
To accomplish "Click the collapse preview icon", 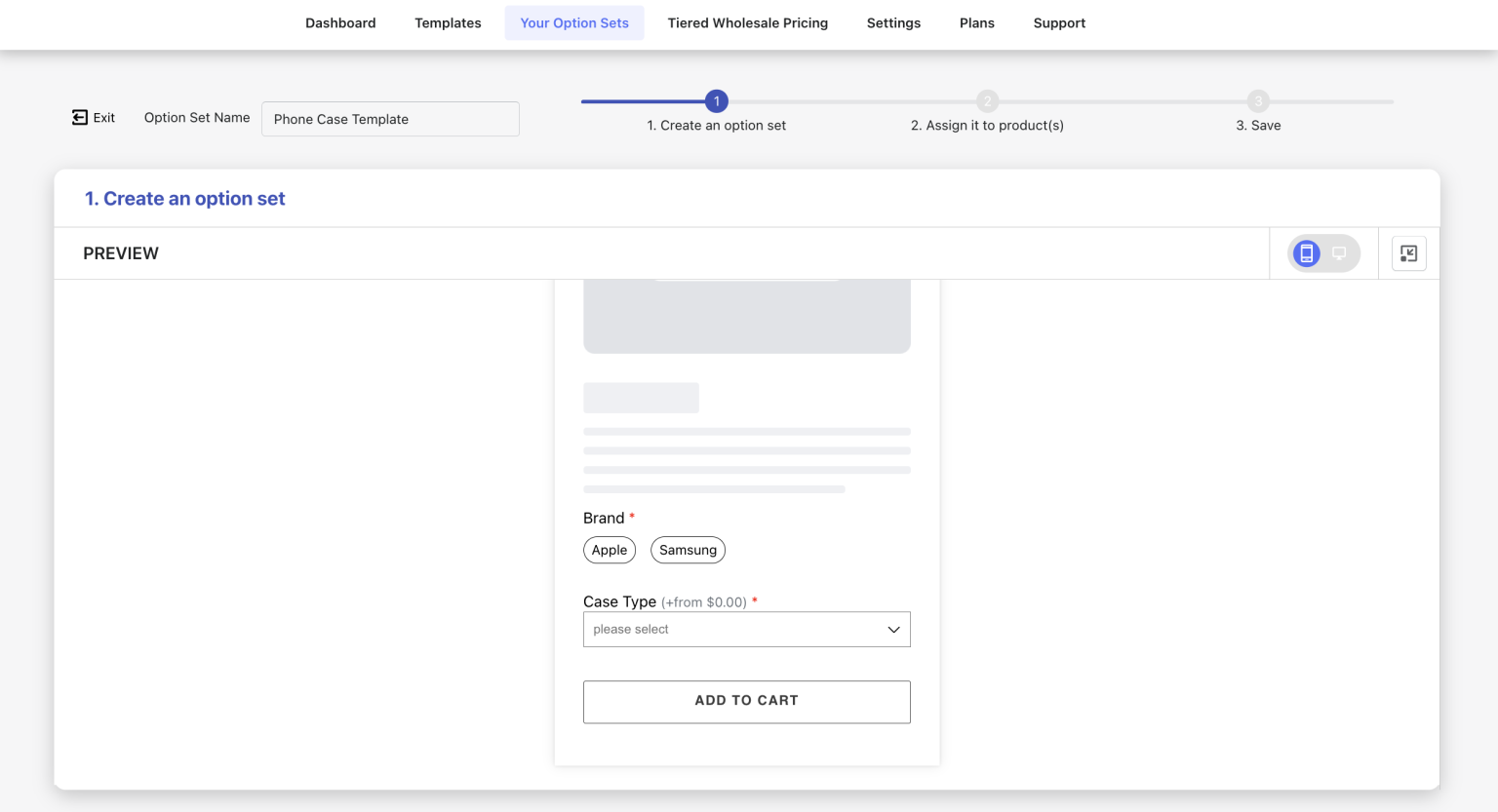I will pos(1408,252).
